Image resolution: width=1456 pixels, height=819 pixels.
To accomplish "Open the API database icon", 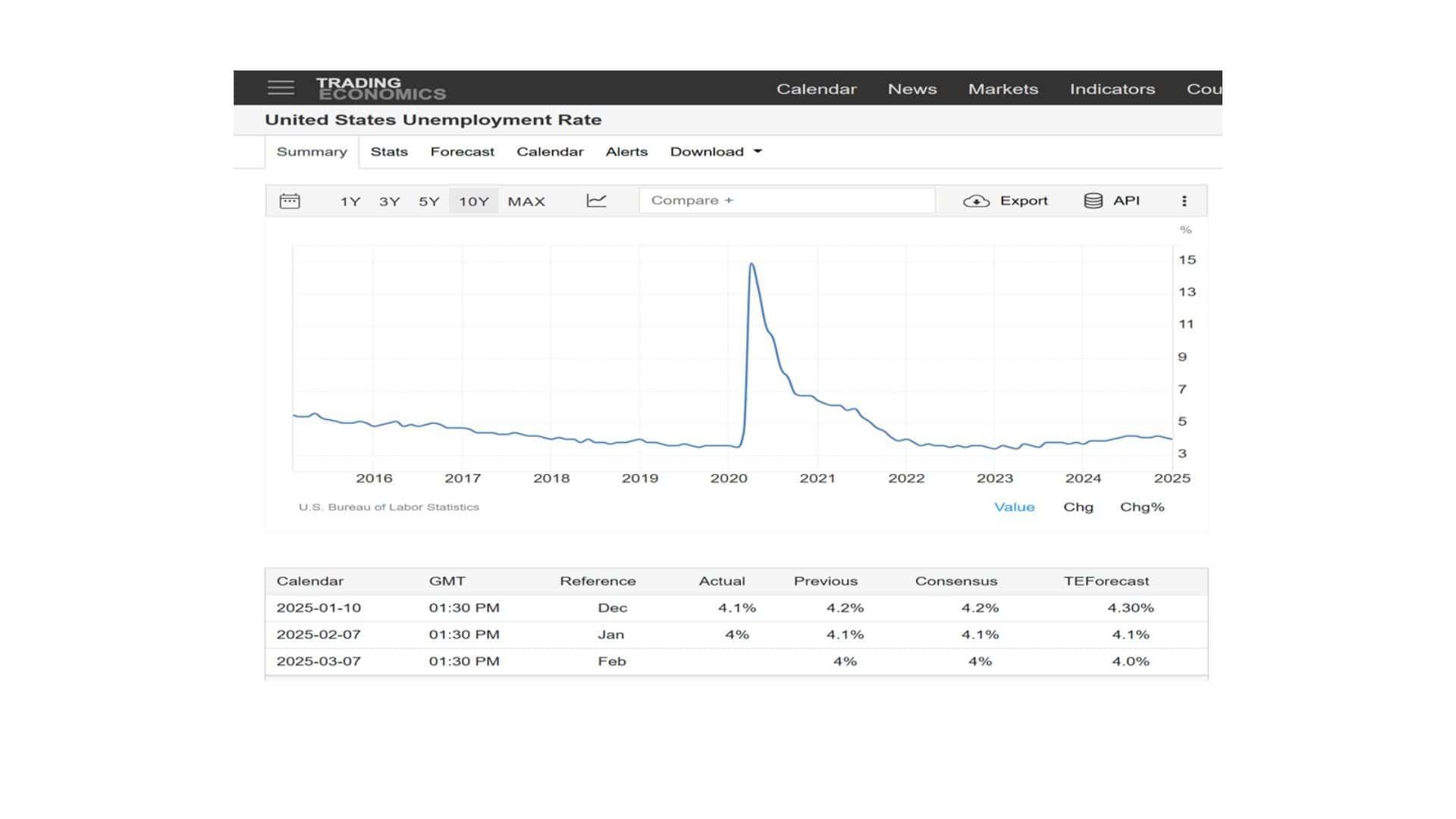I will tap(1093, 201).
